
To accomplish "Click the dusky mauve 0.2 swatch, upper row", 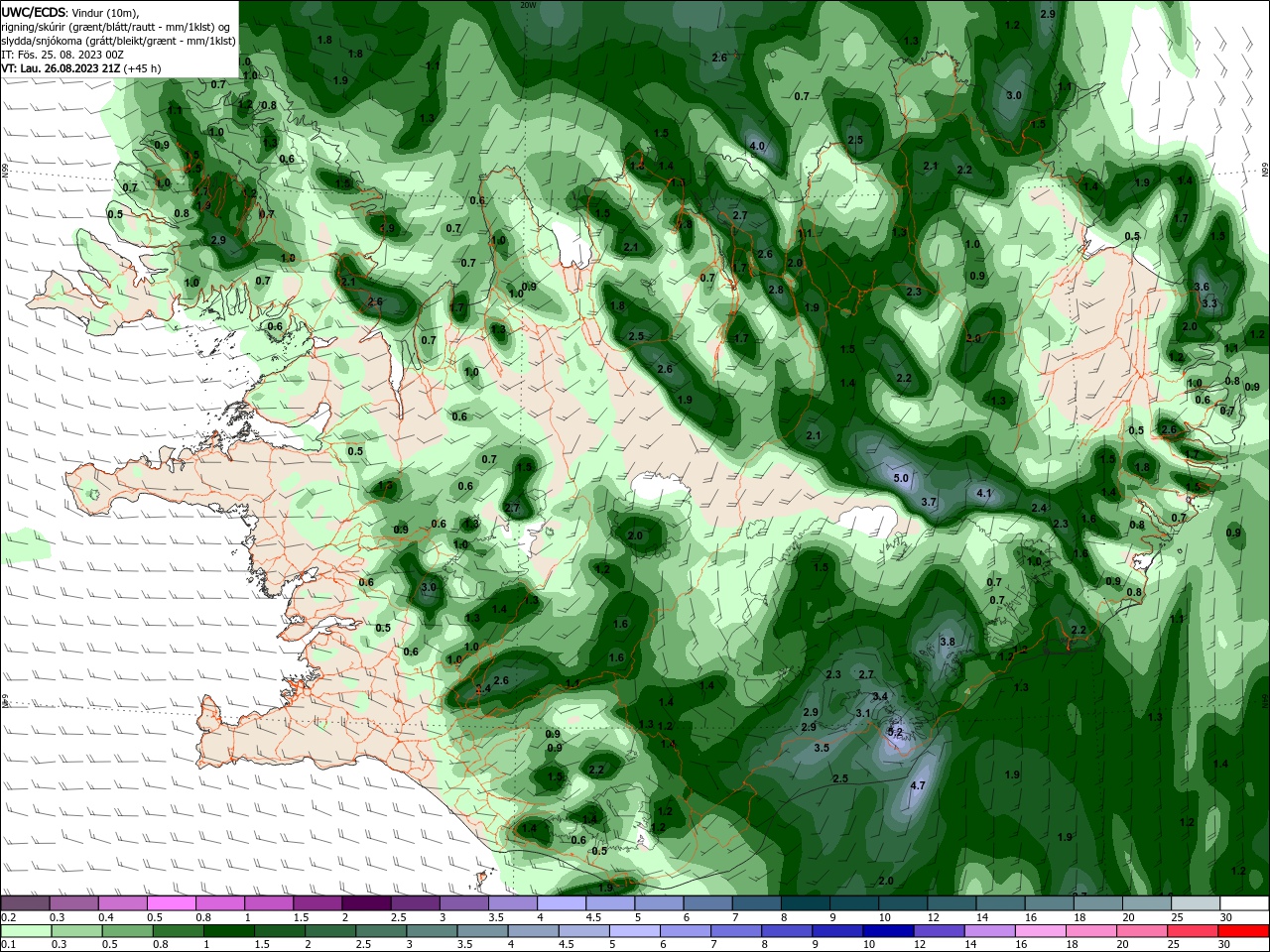I will tap(25, 903).
